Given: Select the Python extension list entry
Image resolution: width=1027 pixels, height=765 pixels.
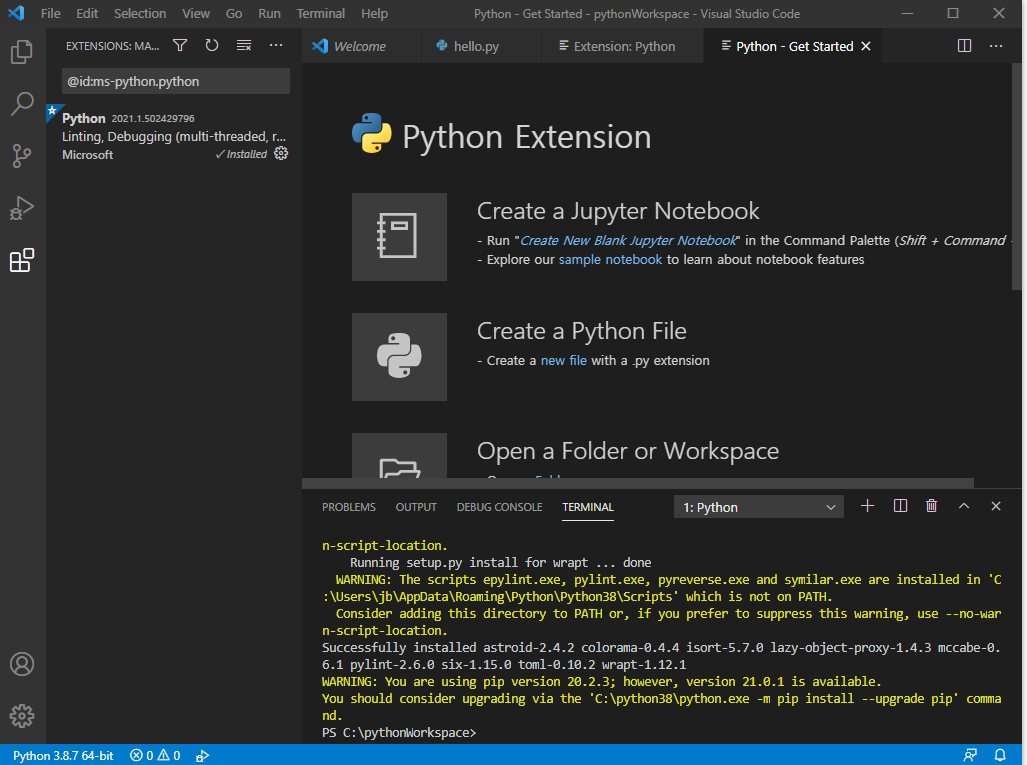Looking at the screenshot, I should (174, 136).
